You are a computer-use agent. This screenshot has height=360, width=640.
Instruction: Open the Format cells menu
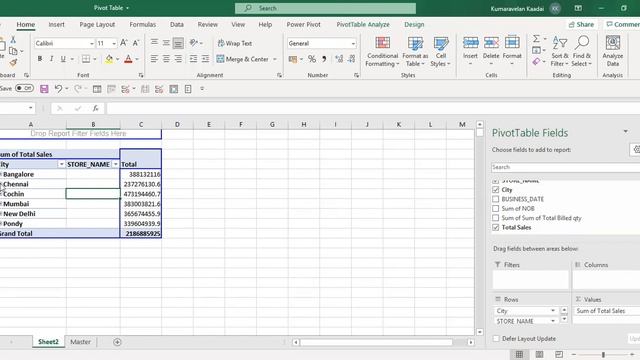coord(512,51)
